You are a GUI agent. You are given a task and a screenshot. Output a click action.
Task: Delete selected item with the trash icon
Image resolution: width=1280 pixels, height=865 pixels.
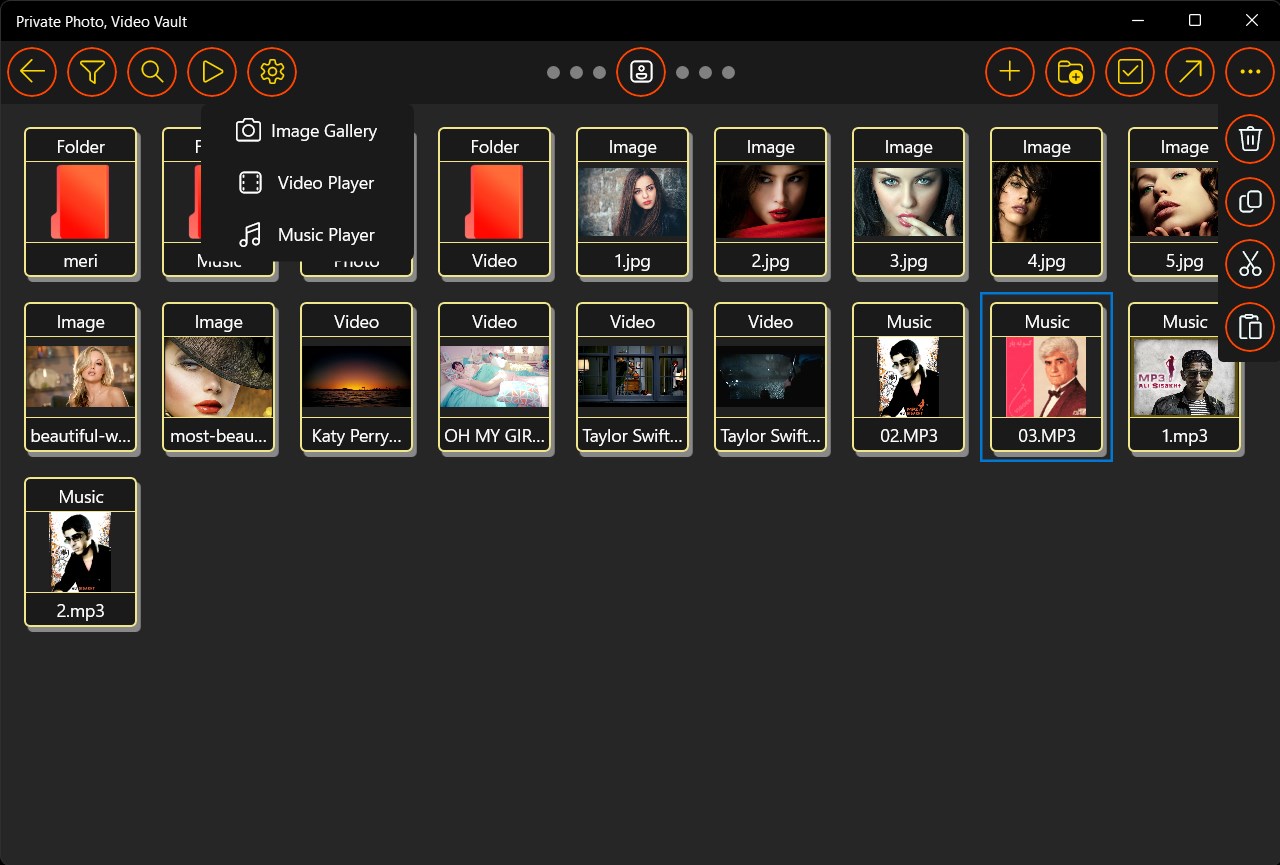1249,139
